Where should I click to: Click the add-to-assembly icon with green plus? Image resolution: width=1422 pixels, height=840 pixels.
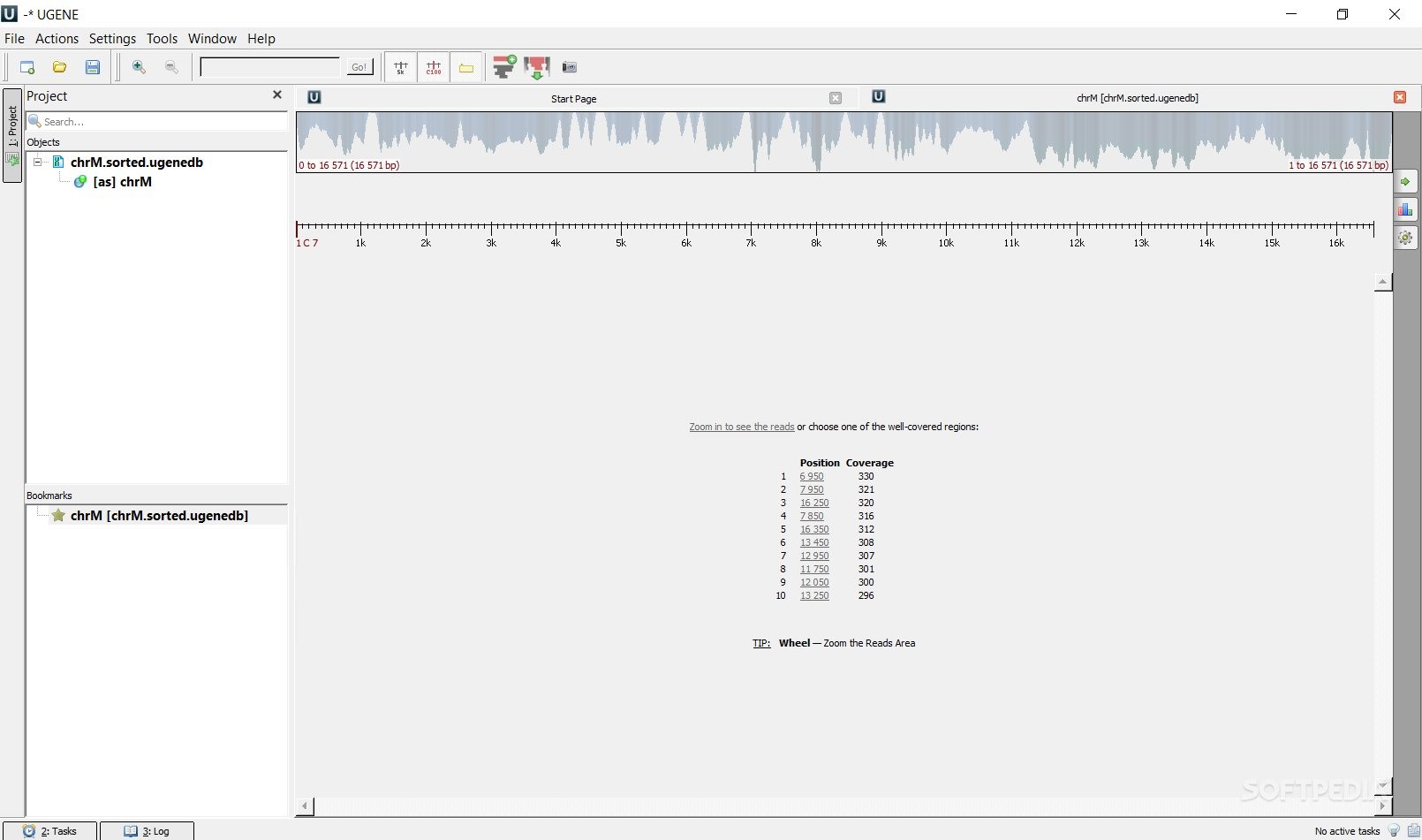pyautogui.click(x=504, y=67)
